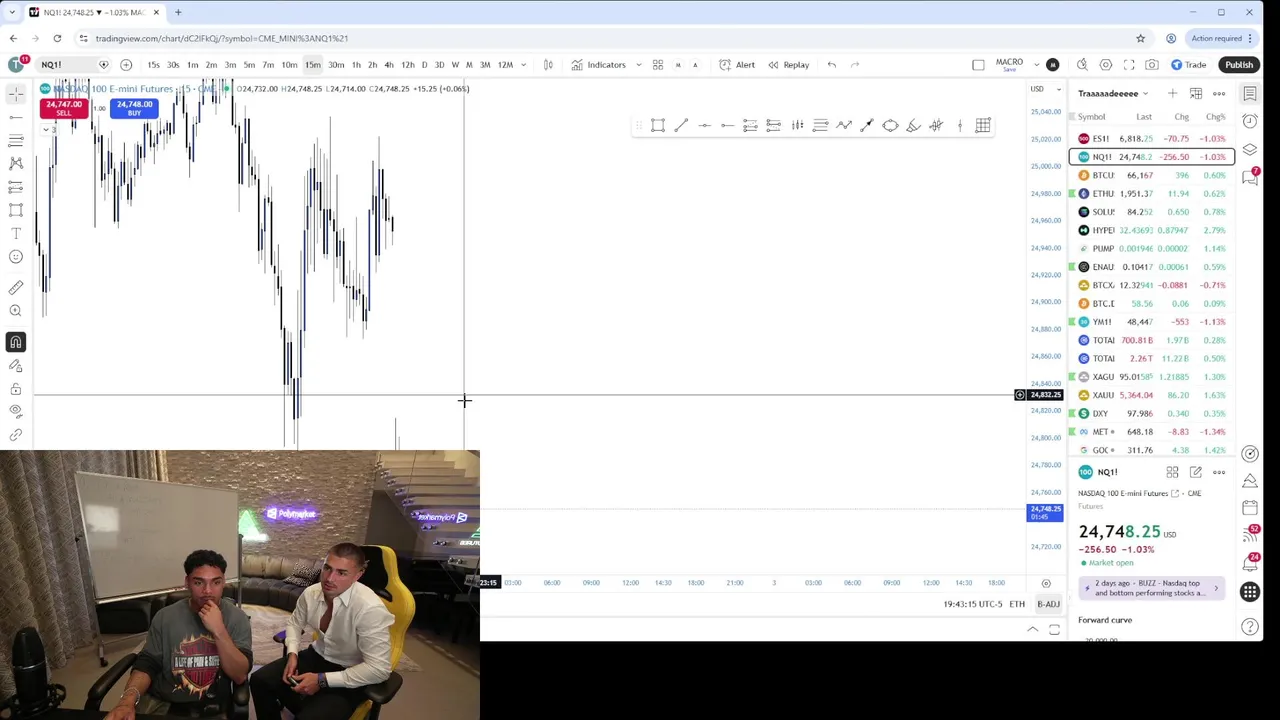Viewport: 1280px width, 720px height.
Task: Select the rectangle drawing in favorites toolbar
Action: coord(658,125)
